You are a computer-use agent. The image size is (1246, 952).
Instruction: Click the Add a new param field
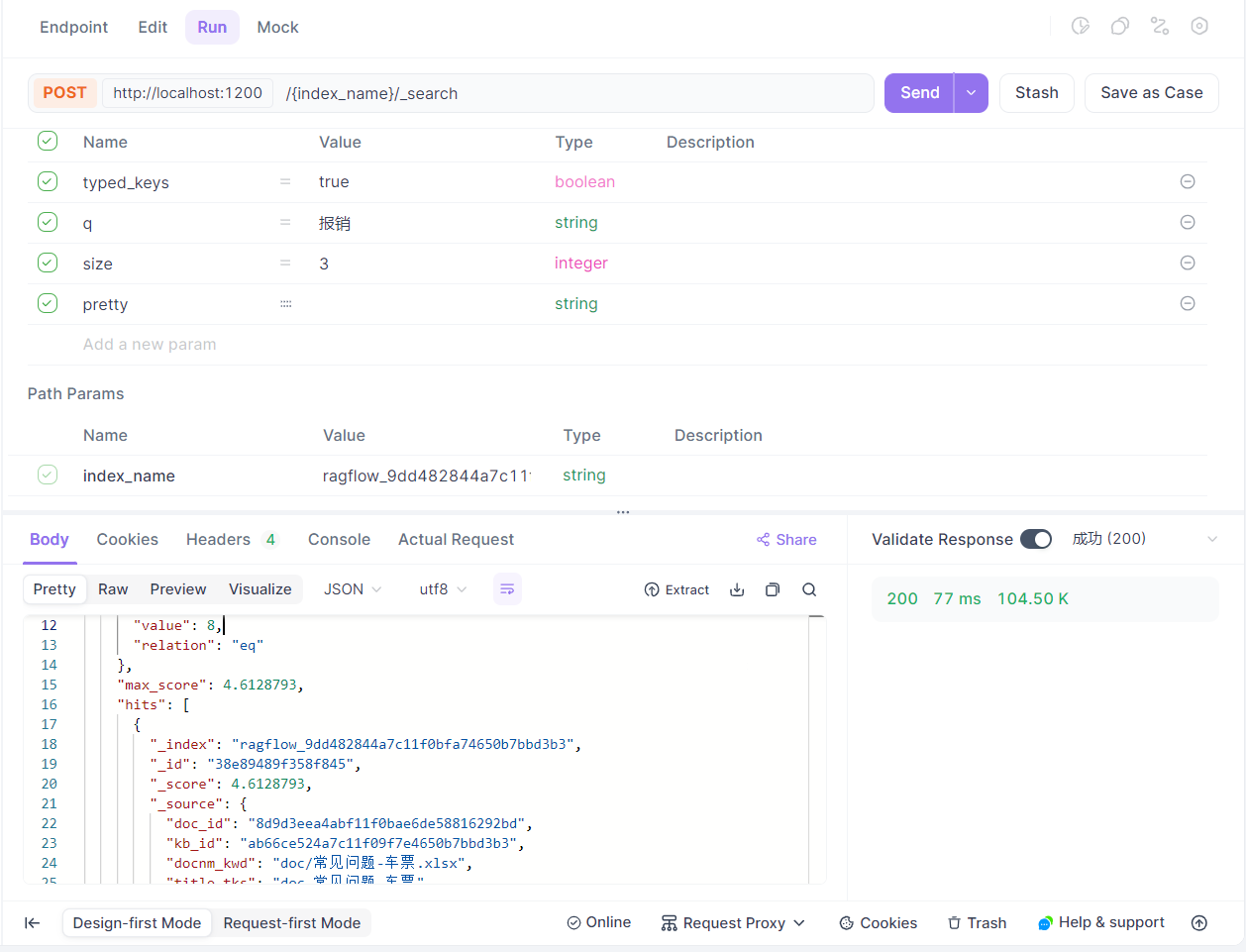coord(150,345)
